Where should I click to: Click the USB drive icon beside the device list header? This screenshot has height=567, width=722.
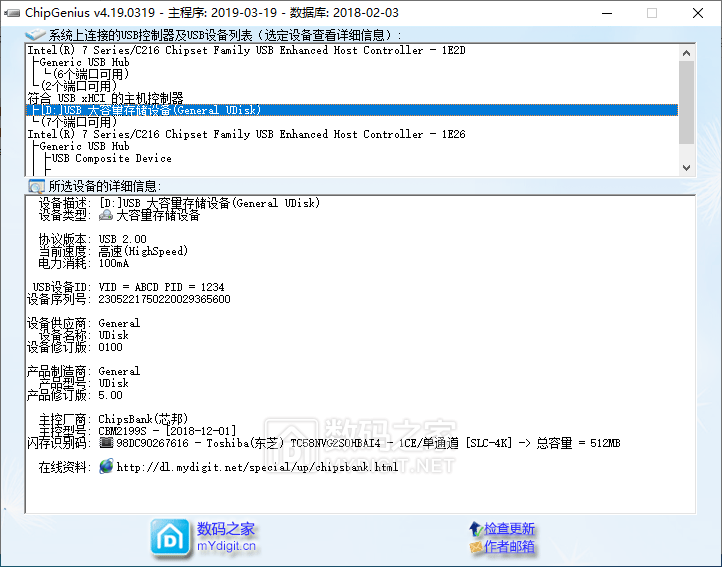(35, 35)
